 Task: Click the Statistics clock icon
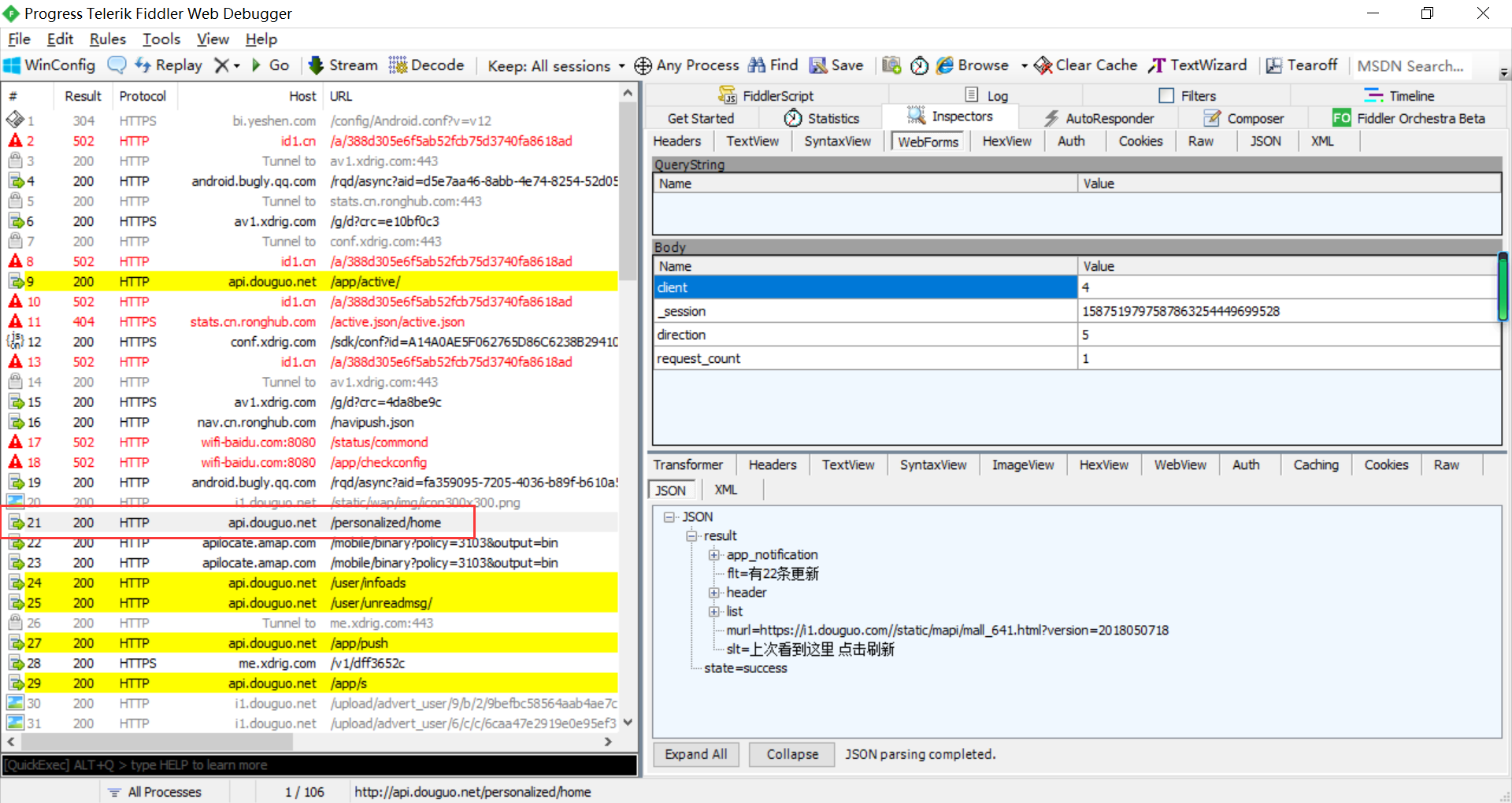793,118
